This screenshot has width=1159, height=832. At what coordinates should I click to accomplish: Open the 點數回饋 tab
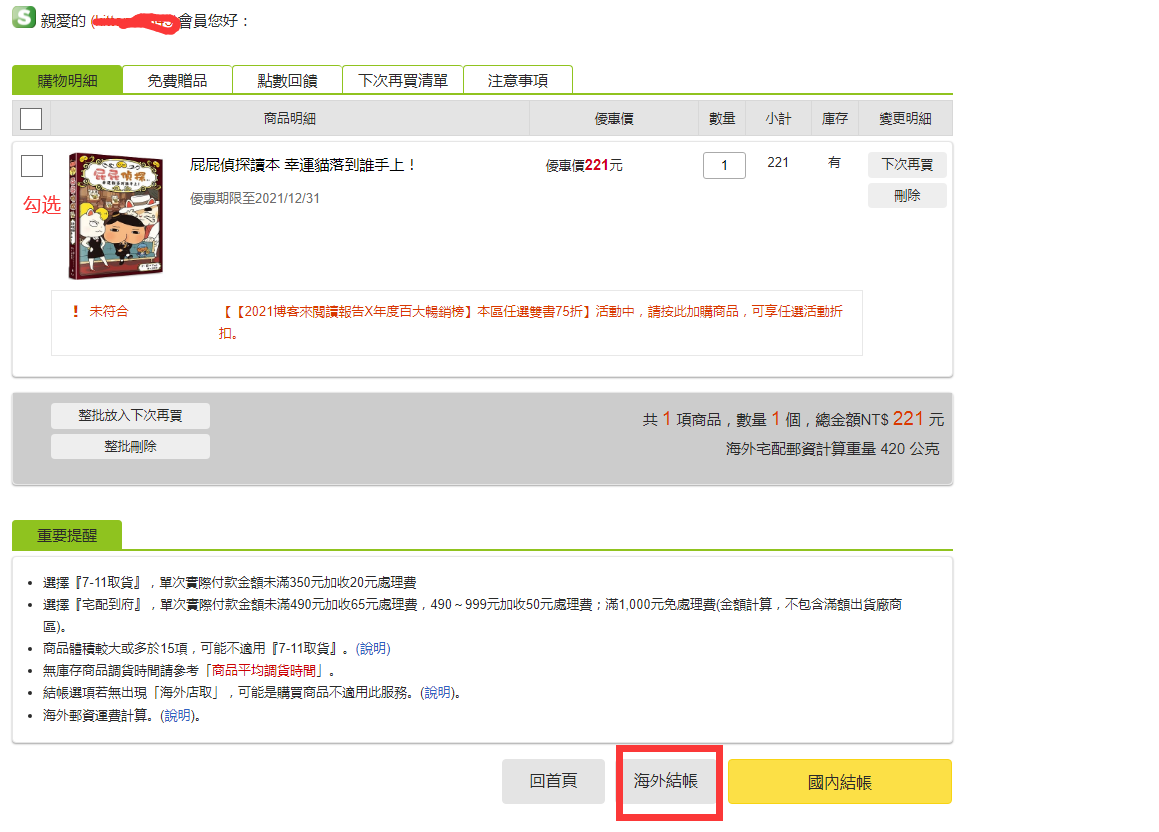click(287, 81)
